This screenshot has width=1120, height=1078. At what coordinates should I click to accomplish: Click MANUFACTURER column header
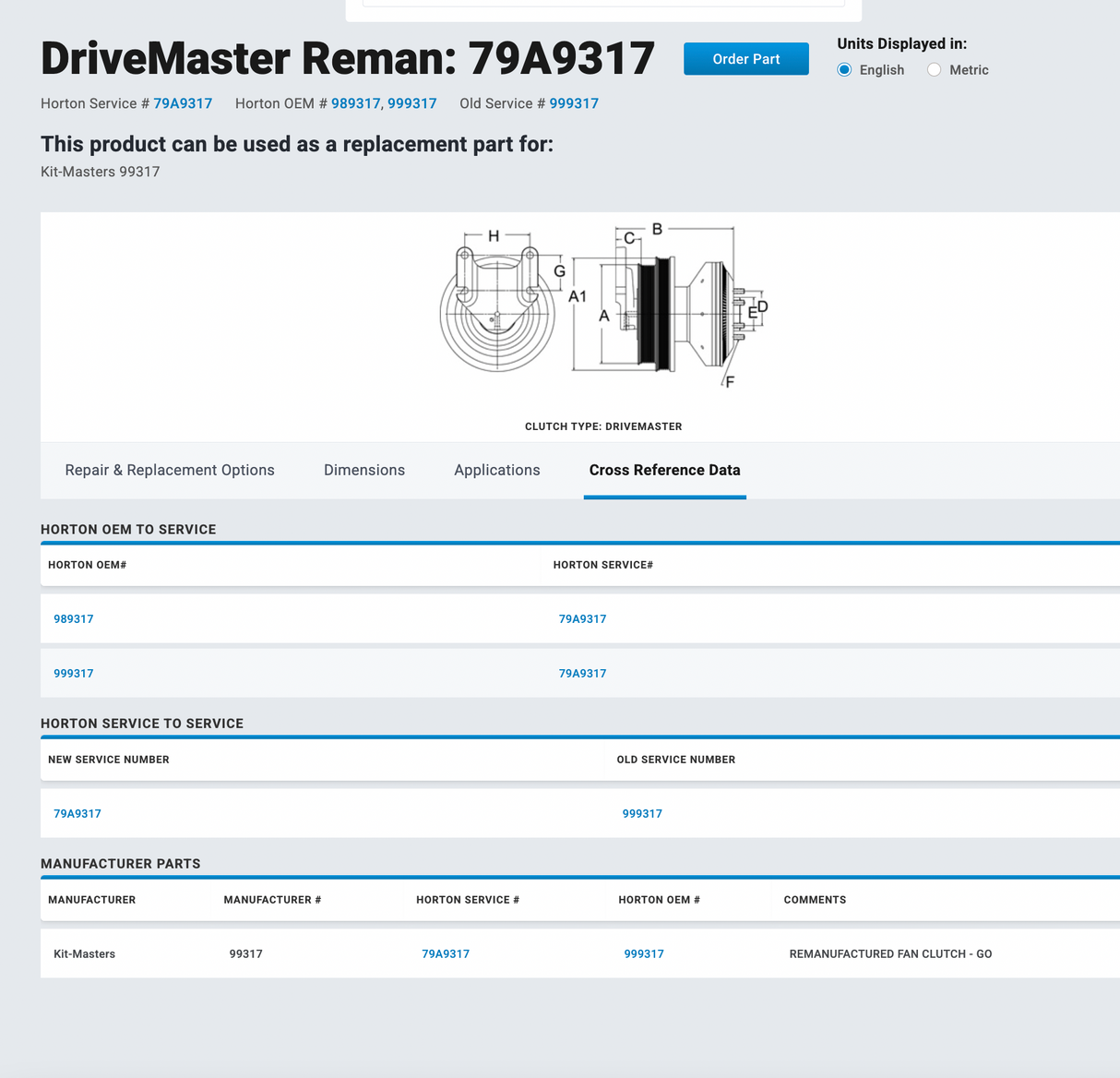tap(92, 900)
